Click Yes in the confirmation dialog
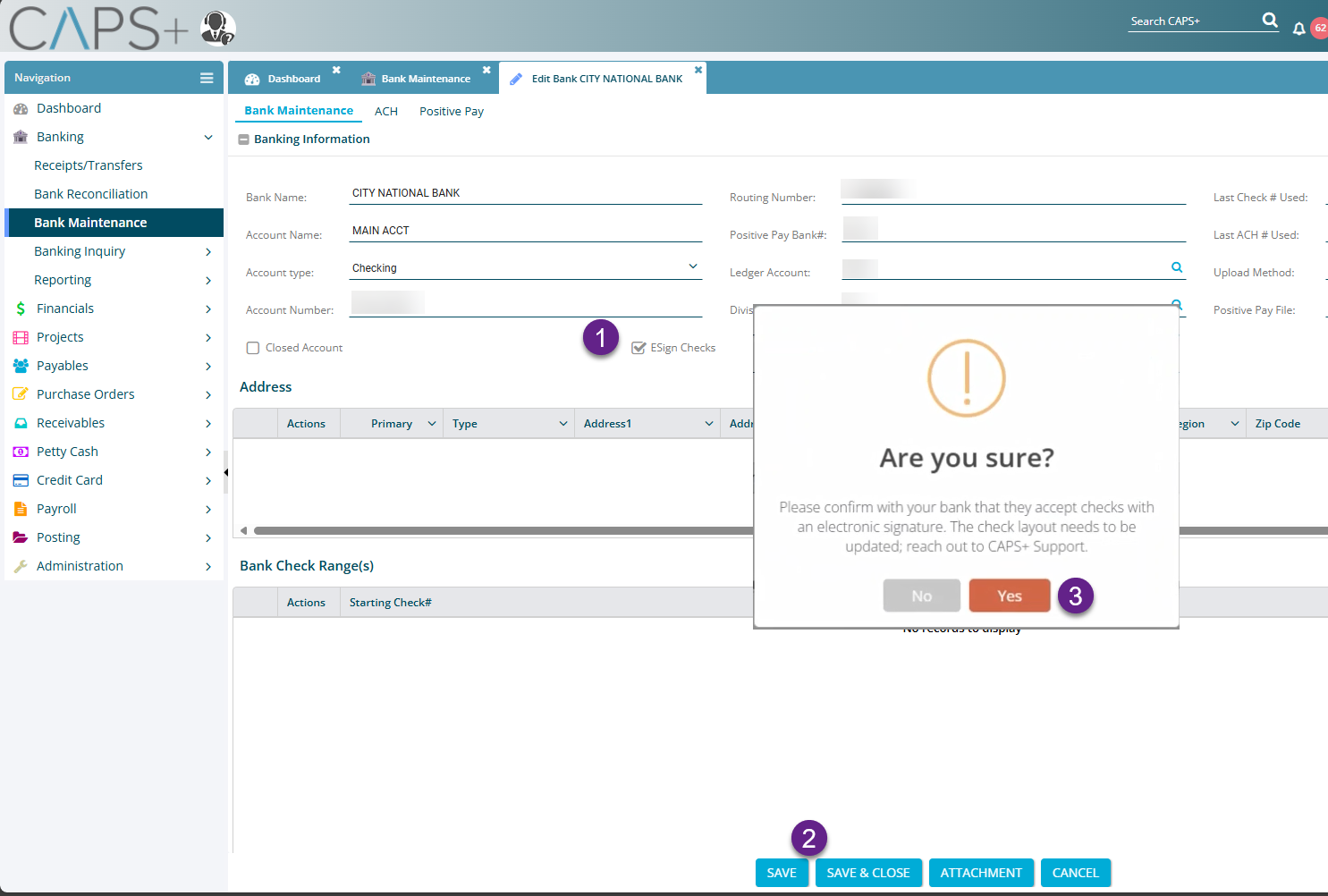 [x=1010, y=596]
